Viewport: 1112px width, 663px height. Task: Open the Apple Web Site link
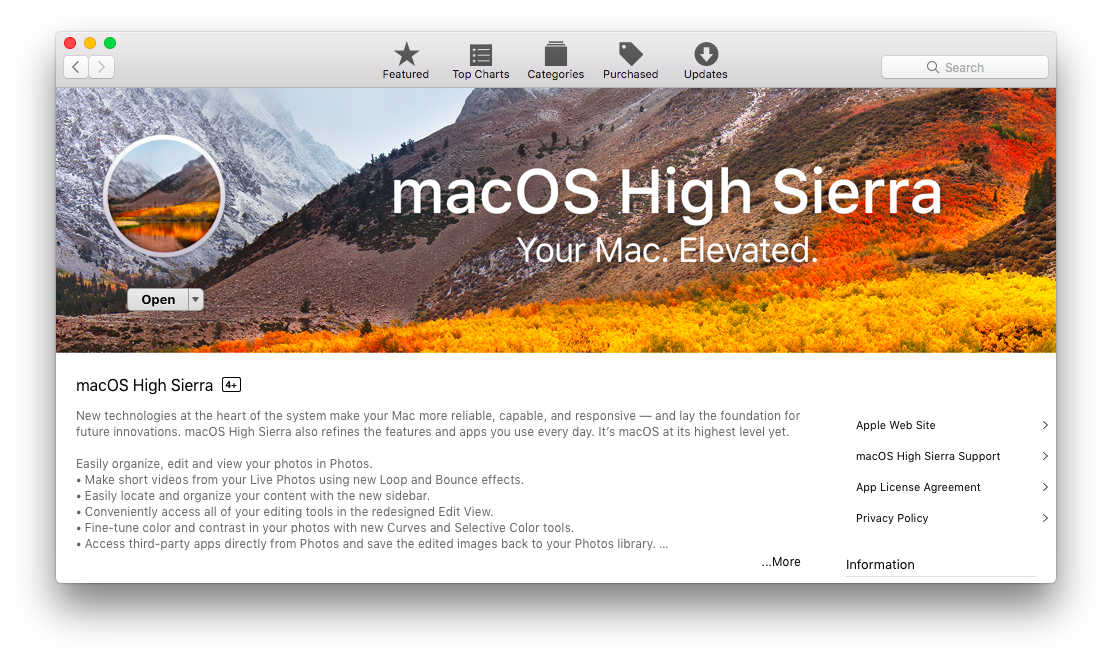click(896, 425)
